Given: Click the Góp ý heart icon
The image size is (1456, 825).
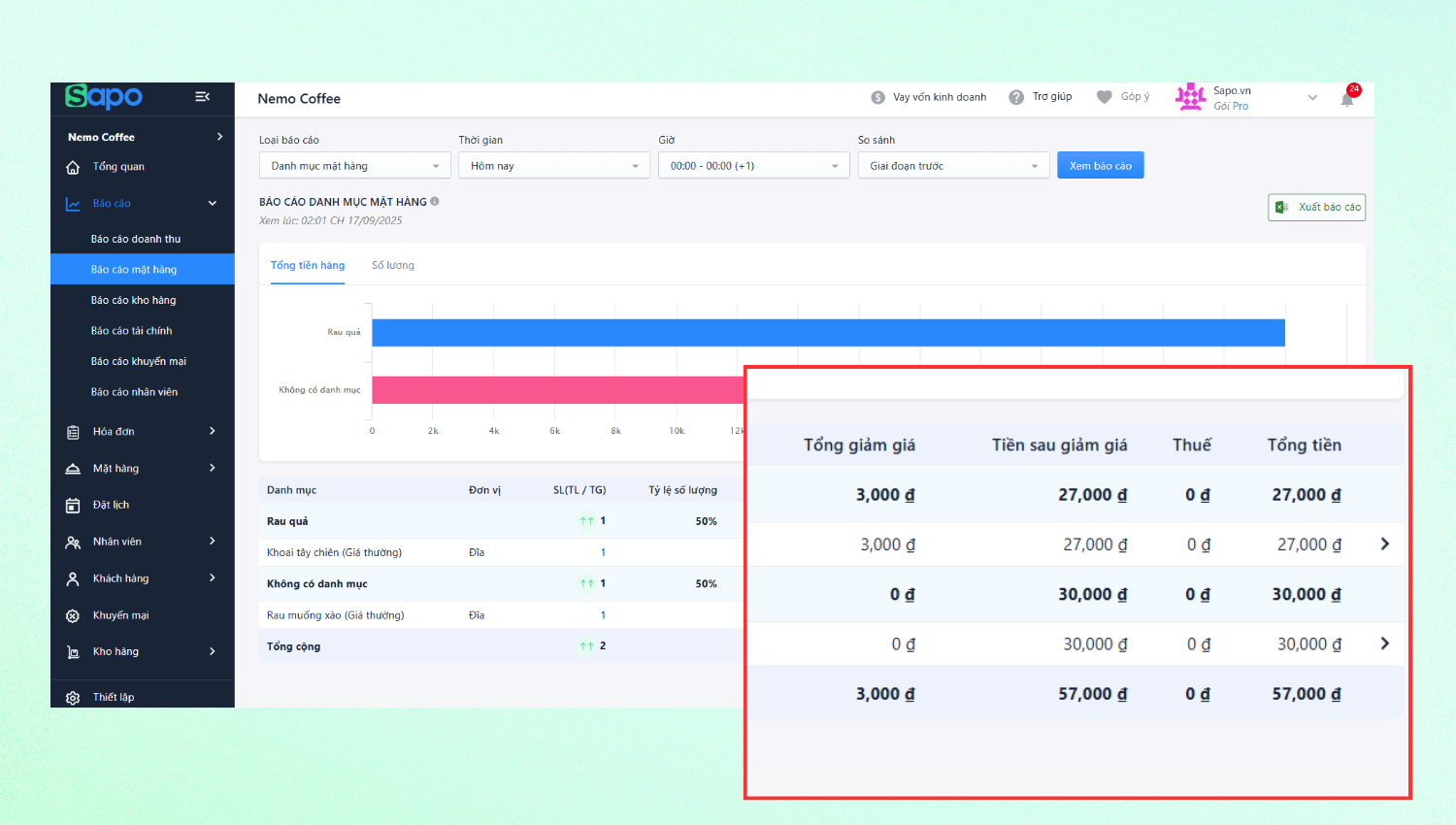Looking at the screenshot, I should tap(1104, 97).
